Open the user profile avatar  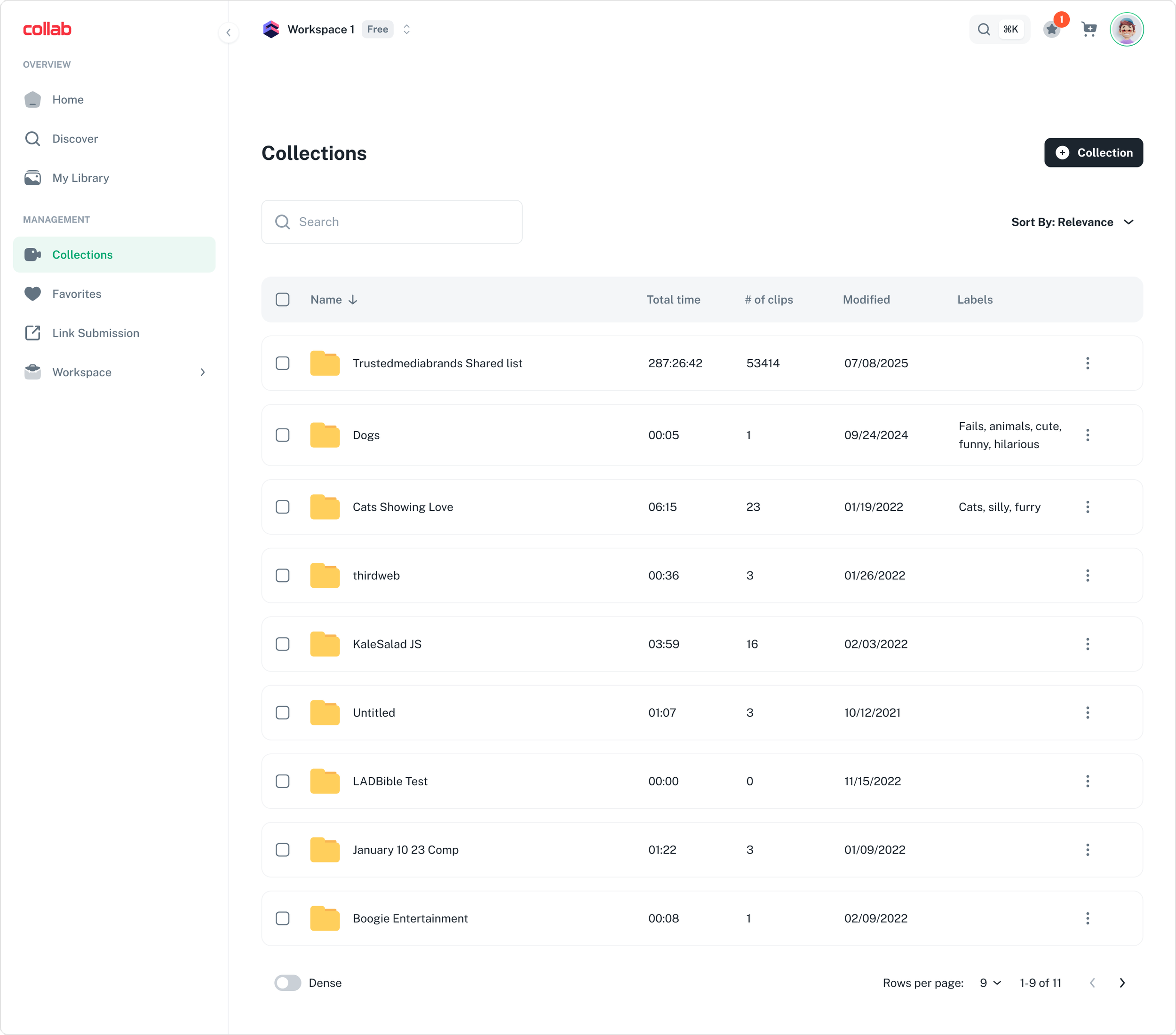click(x=1126, y=29)
